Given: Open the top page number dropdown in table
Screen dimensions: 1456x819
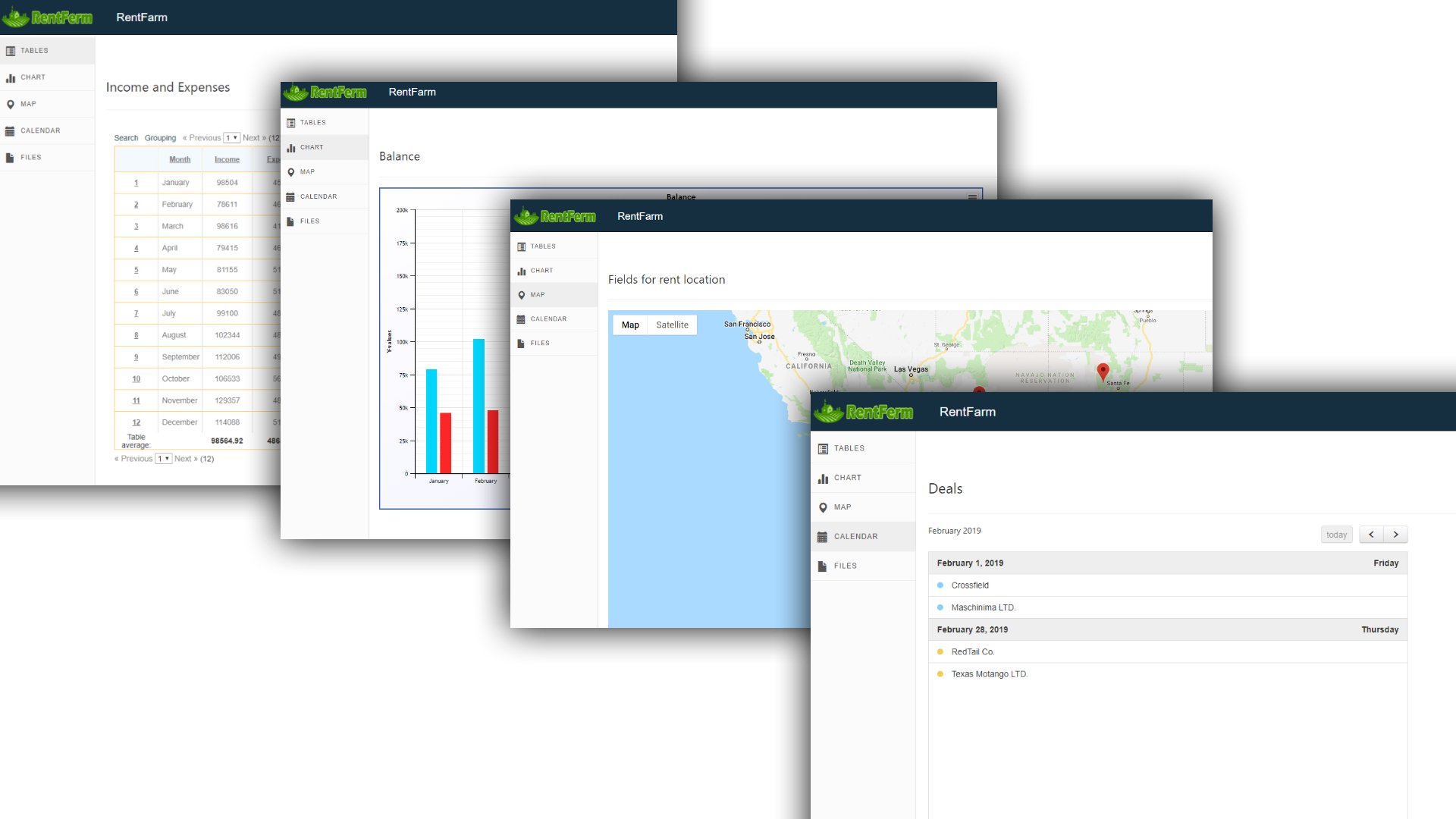Looking at the screenshot, I should pyautogui.click(x=231, y=138).
